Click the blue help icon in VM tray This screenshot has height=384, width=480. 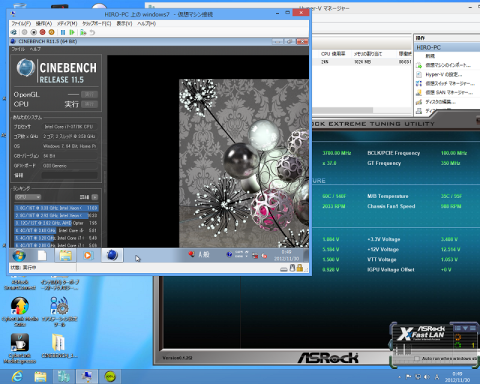[x=229, y=254]
